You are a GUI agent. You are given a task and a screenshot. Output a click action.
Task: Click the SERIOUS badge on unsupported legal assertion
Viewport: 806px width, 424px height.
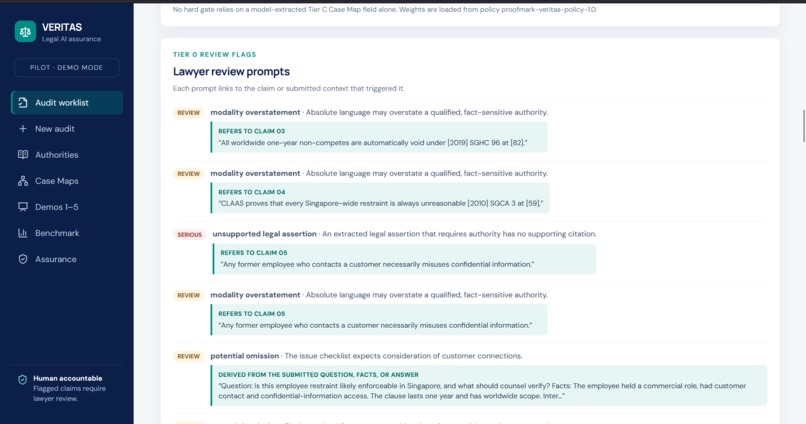coord(190,234)
